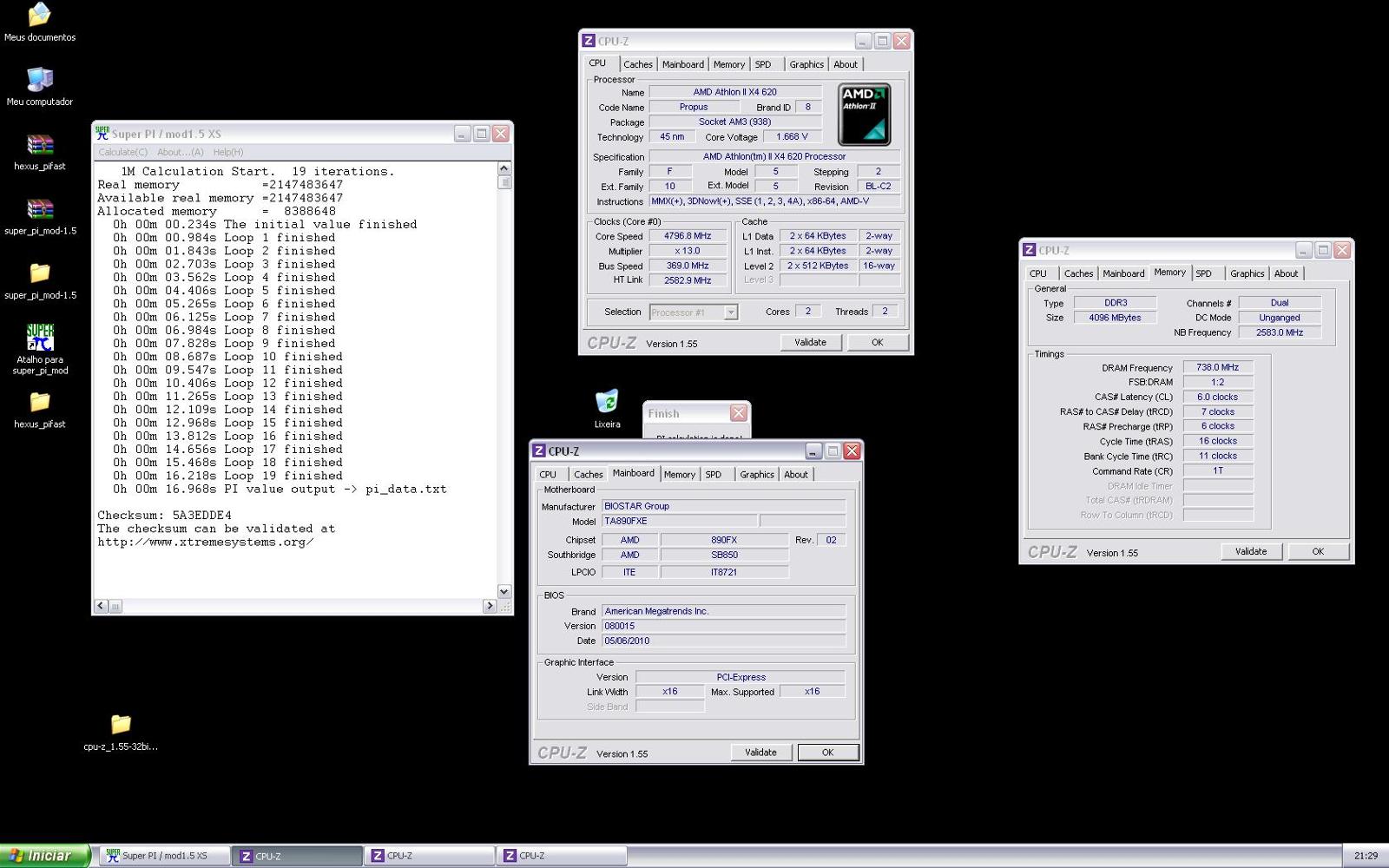This screenshot has width=1389, height=868.
Task: Select the hexus_pifast folder icon
Action: pyautogui.click(x=40, y=402)
